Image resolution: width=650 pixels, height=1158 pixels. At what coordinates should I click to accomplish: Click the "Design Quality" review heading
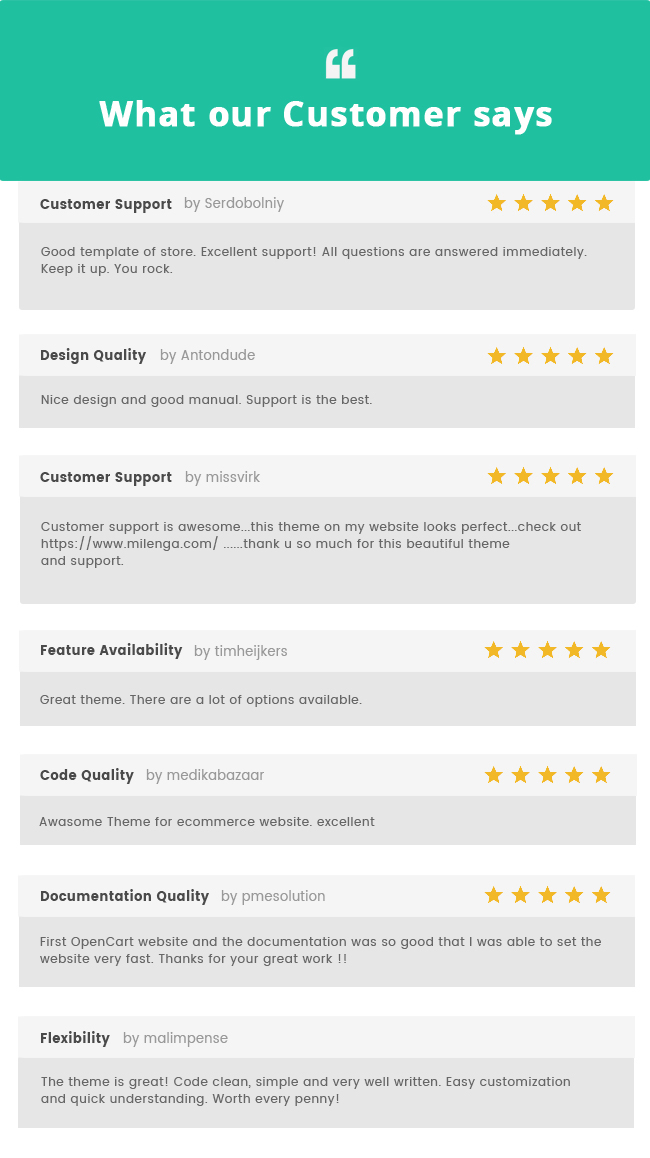93,355
